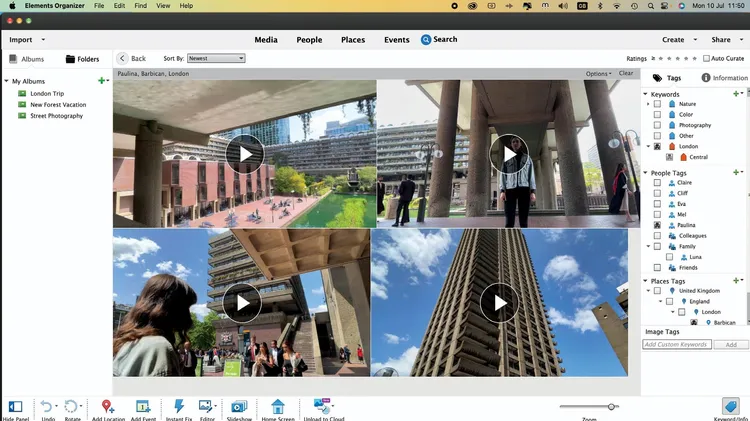Collapse the People Tags section
The image size is (750, 421).
point(645,172)
